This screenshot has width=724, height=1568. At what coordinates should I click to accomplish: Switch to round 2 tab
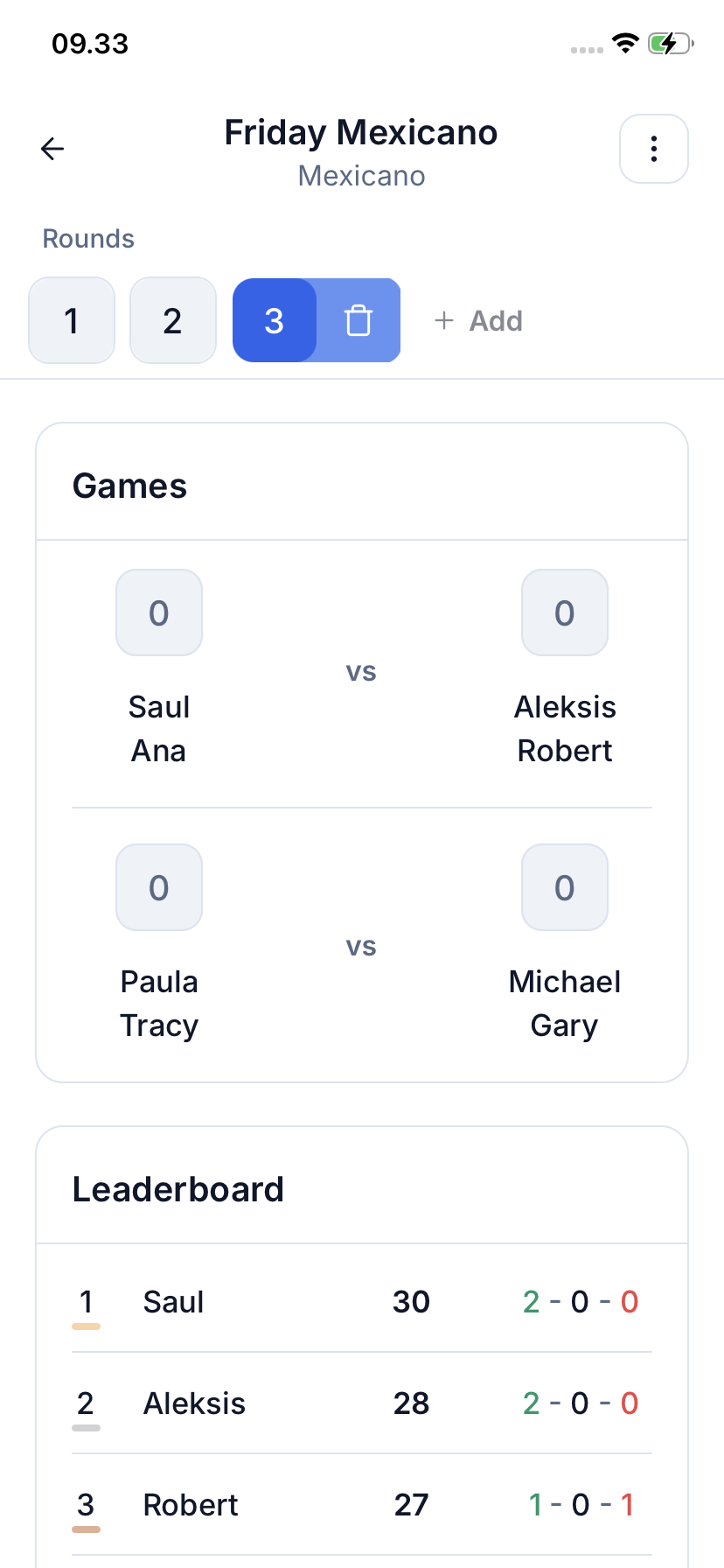[x=173, y=321]
